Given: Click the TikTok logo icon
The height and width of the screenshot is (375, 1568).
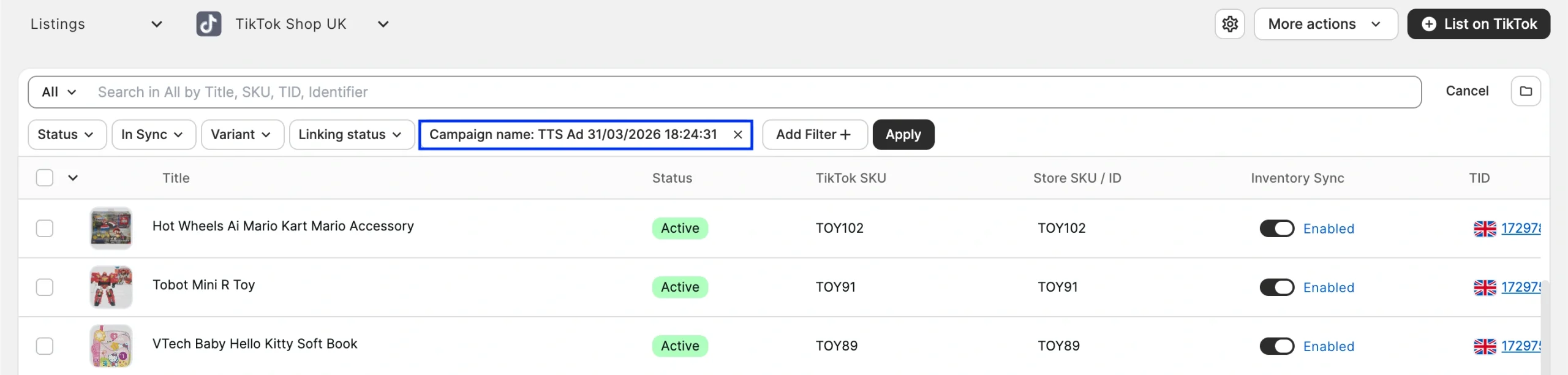Looking at the screenshot, I should [x=209, y=24].
